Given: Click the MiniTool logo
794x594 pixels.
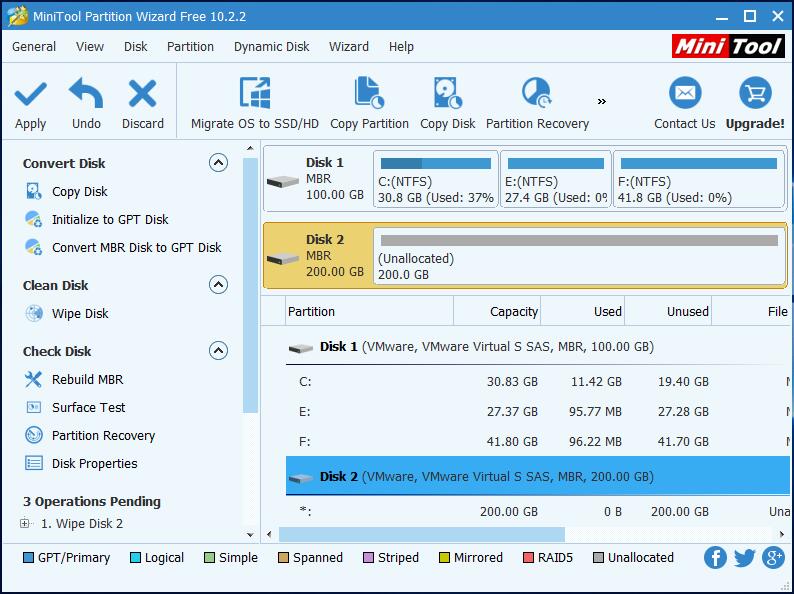Looking at the screenshot, I should click(728, 47).
